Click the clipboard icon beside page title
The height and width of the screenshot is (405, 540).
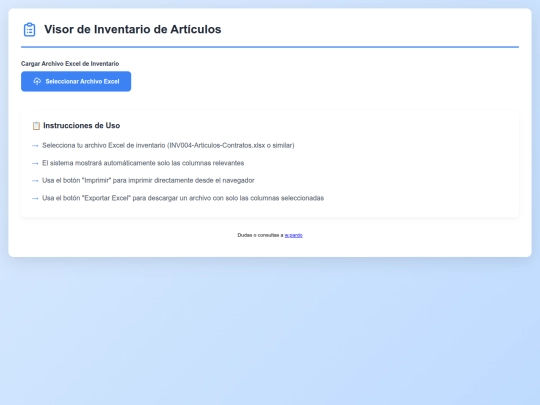click(x=29, y=30)
